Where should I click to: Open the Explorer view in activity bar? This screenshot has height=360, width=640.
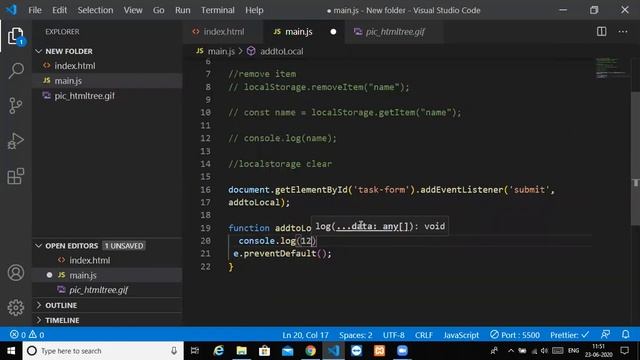tap(16, 36)
